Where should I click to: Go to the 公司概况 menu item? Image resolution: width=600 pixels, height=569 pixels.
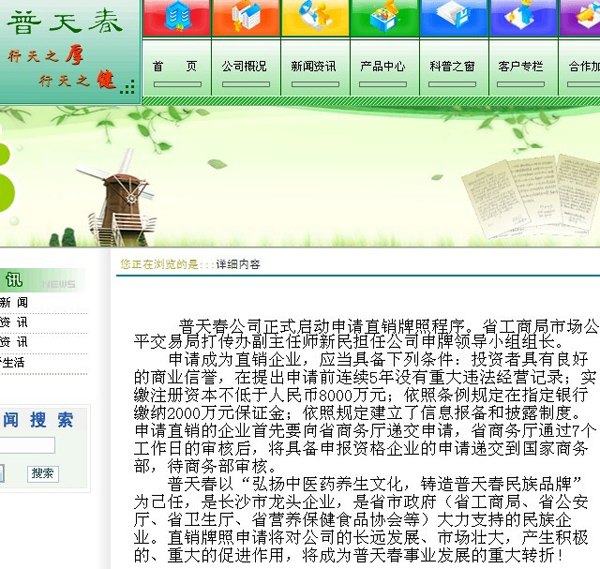[245, 66]
